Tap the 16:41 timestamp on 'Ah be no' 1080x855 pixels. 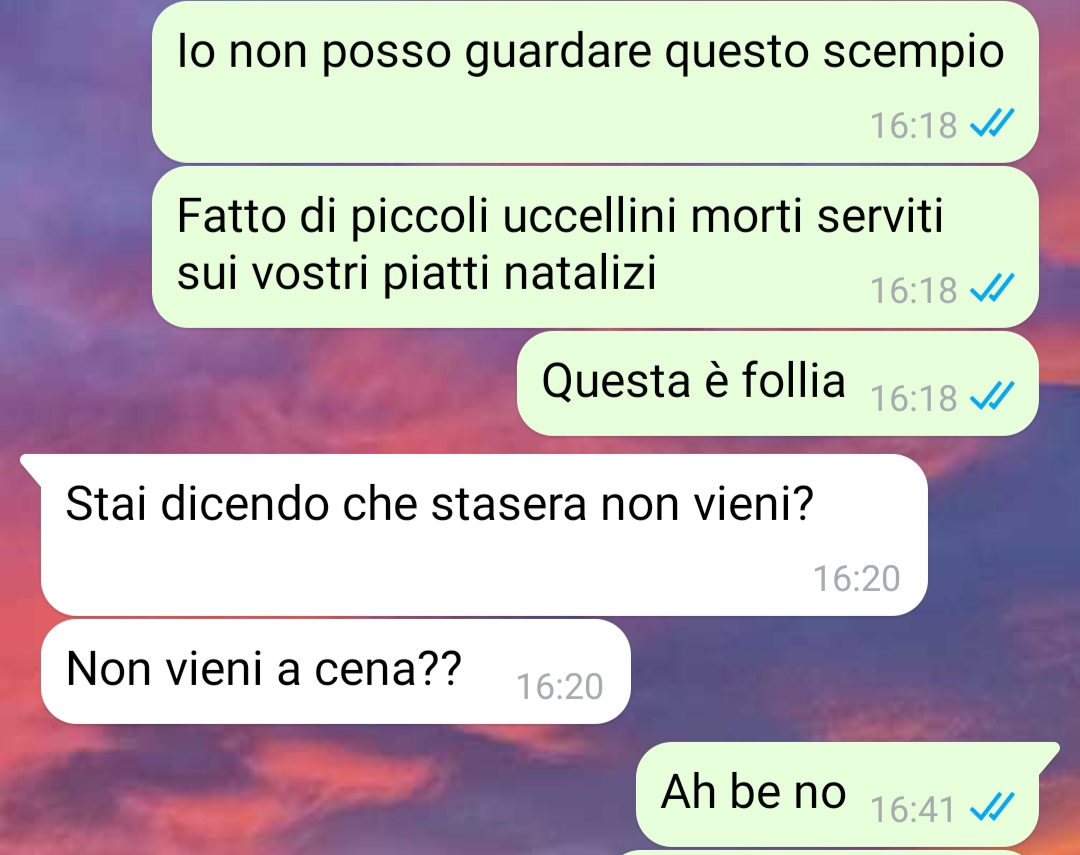913,809
